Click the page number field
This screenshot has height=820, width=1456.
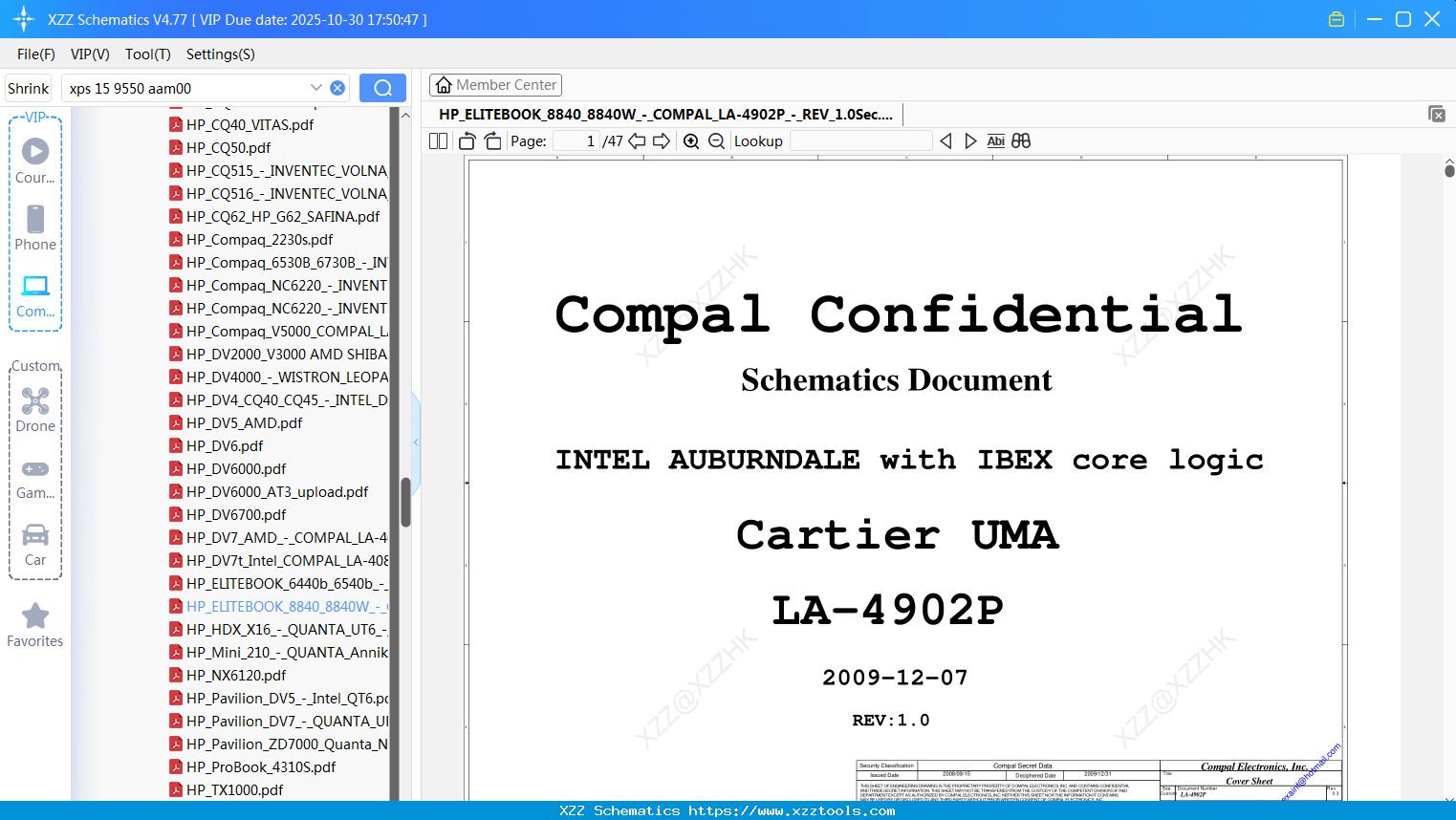pyautogui.click(x=576, y=140)
